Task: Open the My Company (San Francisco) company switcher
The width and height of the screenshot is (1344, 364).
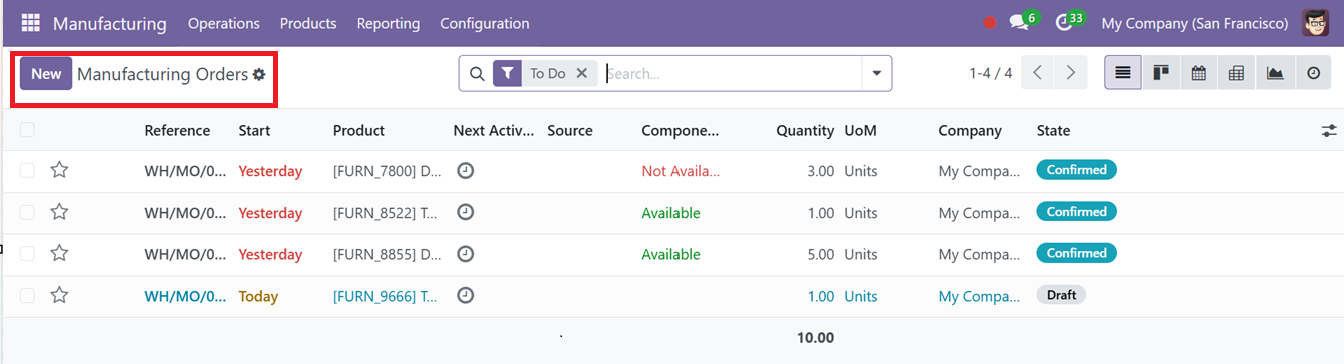Action: tap(1194, 23)
